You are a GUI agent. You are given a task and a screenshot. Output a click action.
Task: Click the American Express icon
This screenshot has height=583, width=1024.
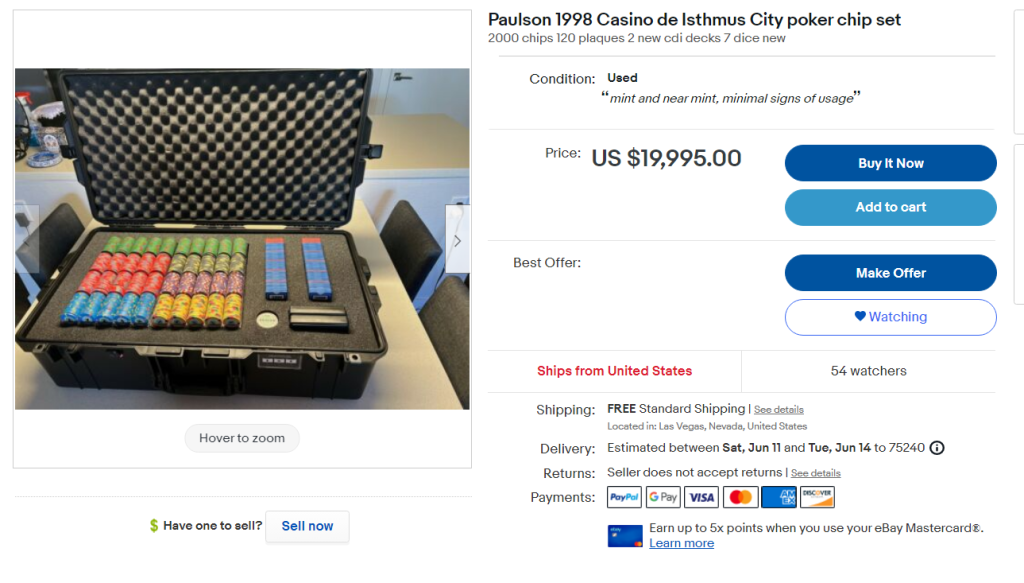(x=779, y=497)
